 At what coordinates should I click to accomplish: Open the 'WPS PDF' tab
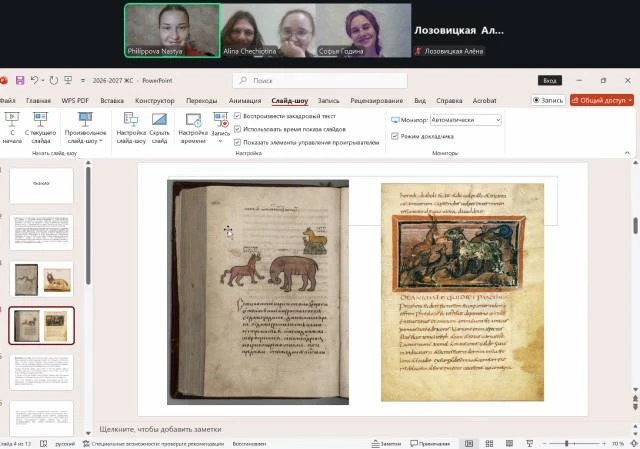pos(75,100)
